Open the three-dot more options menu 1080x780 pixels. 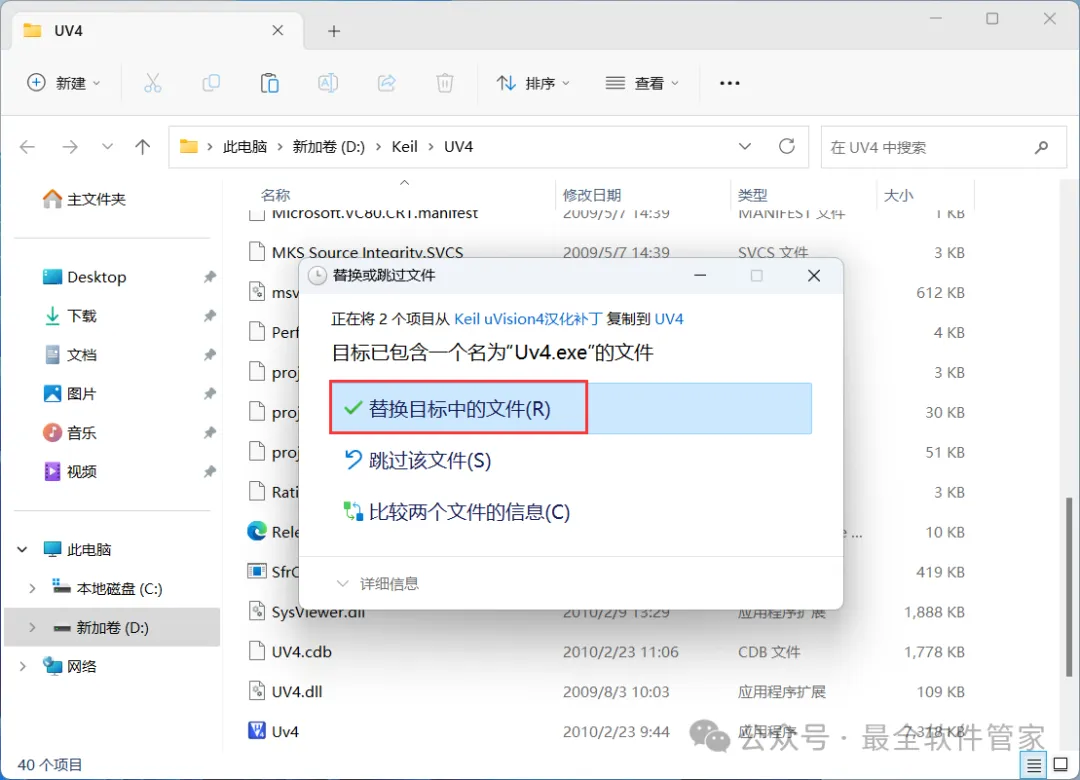[x=729, y=83]
